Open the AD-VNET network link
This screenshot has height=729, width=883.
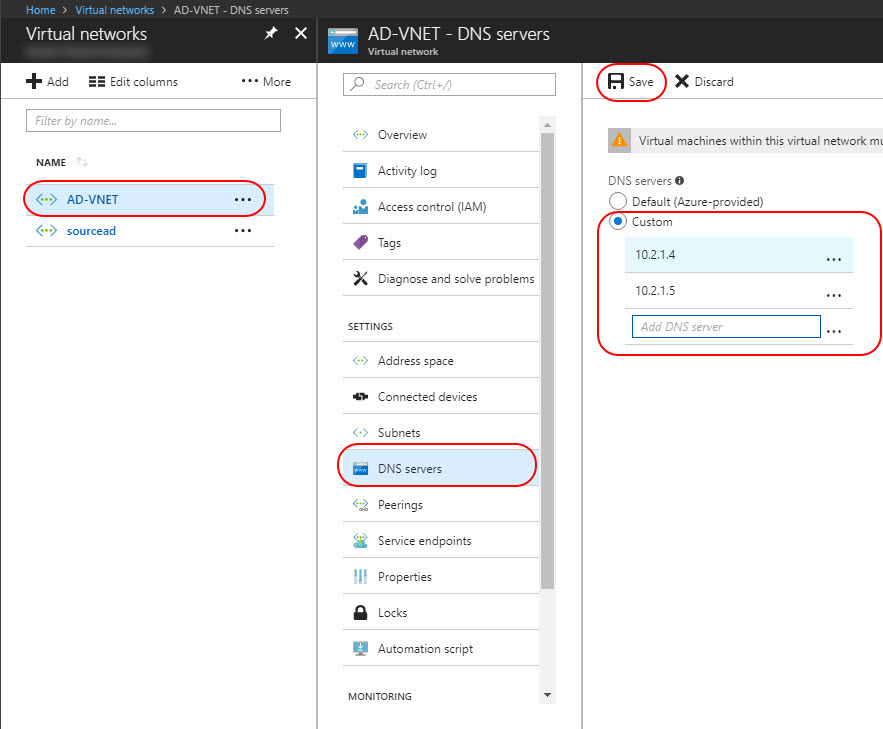pyautogui.click(x=92, y=200)
